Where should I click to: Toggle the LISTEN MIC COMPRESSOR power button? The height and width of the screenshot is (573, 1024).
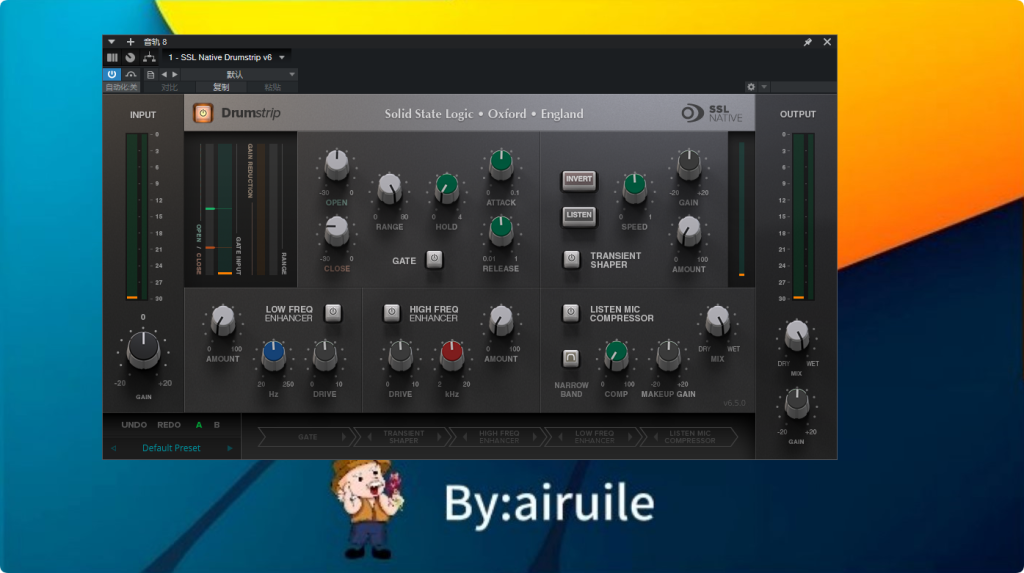coord(571,313)
